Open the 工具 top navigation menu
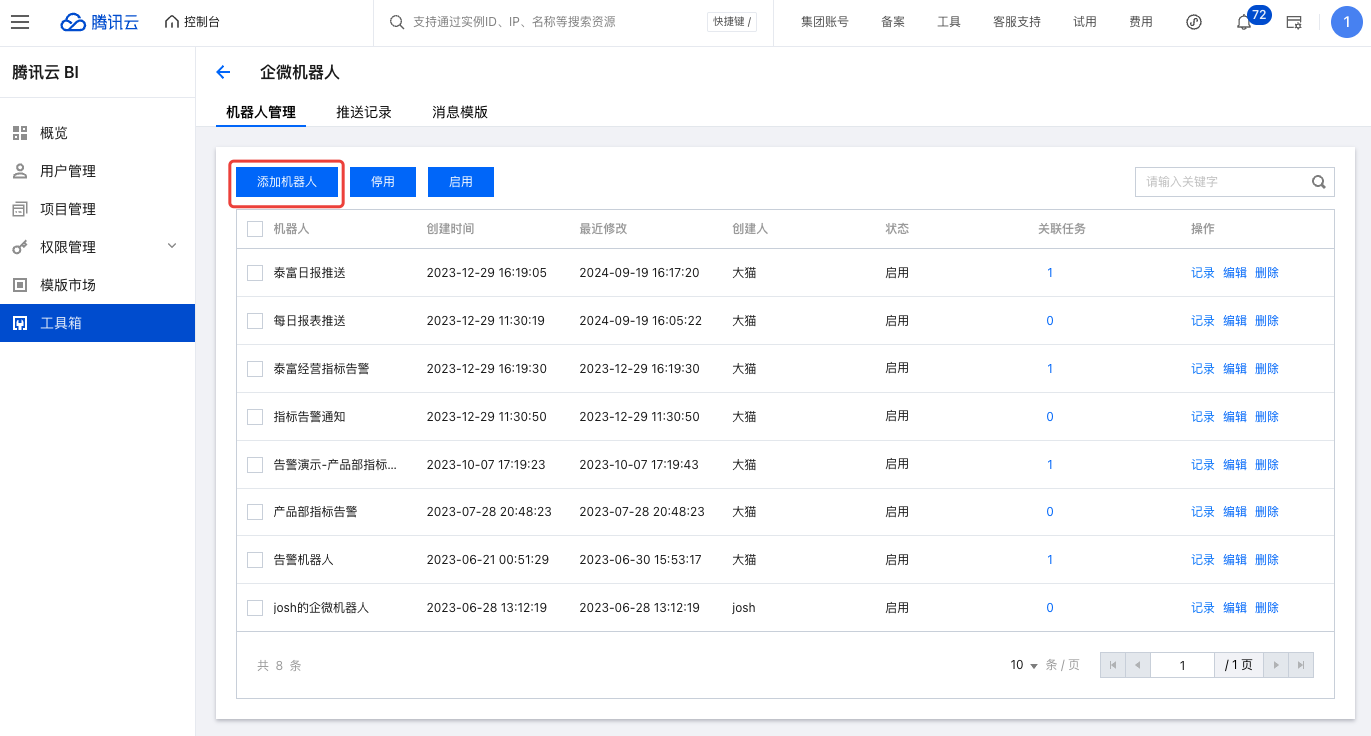 click(x=948, y=22)
